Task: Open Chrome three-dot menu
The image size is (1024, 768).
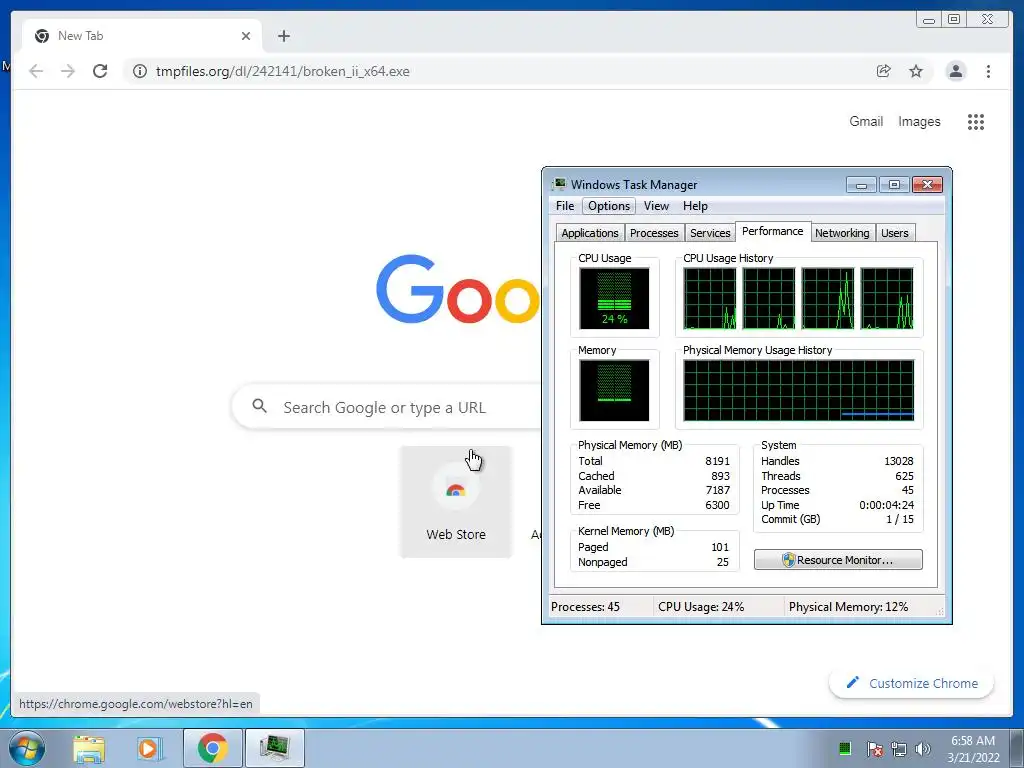Action: (x=988, y=71)
